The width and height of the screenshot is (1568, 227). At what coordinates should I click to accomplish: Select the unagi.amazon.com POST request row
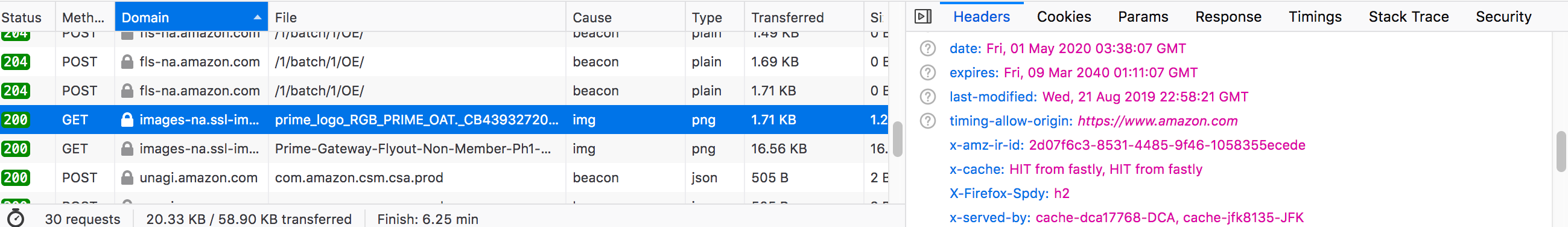tap(445, 177)
